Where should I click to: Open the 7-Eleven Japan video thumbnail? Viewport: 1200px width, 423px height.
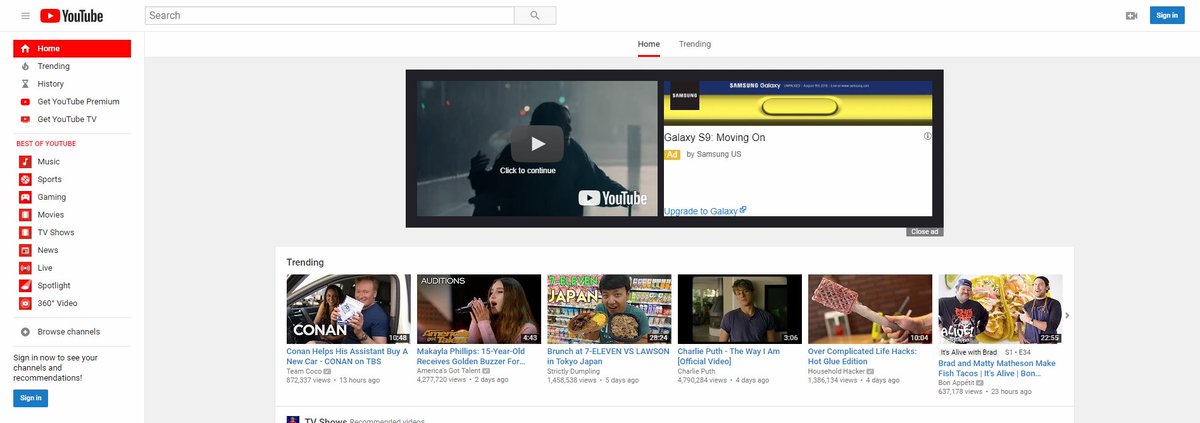tap(609, 309)
